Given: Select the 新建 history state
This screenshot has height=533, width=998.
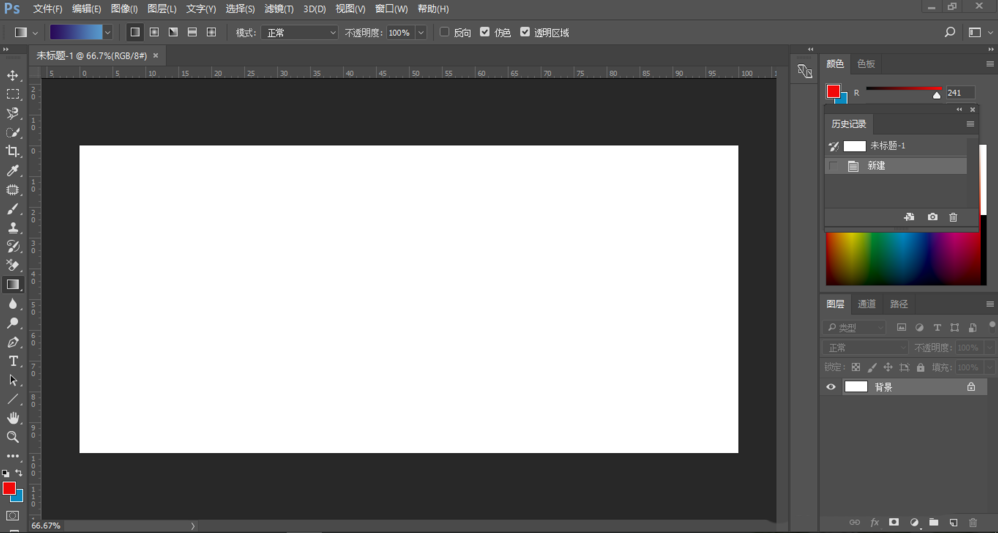Looking at the screenshot, I should [876, 166].
